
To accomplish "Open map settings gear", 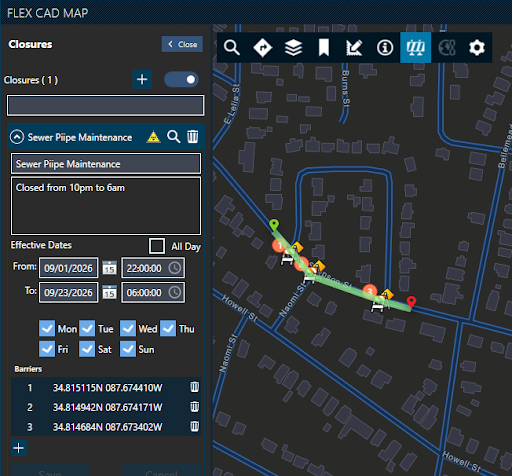I will (x=477, y=47).
